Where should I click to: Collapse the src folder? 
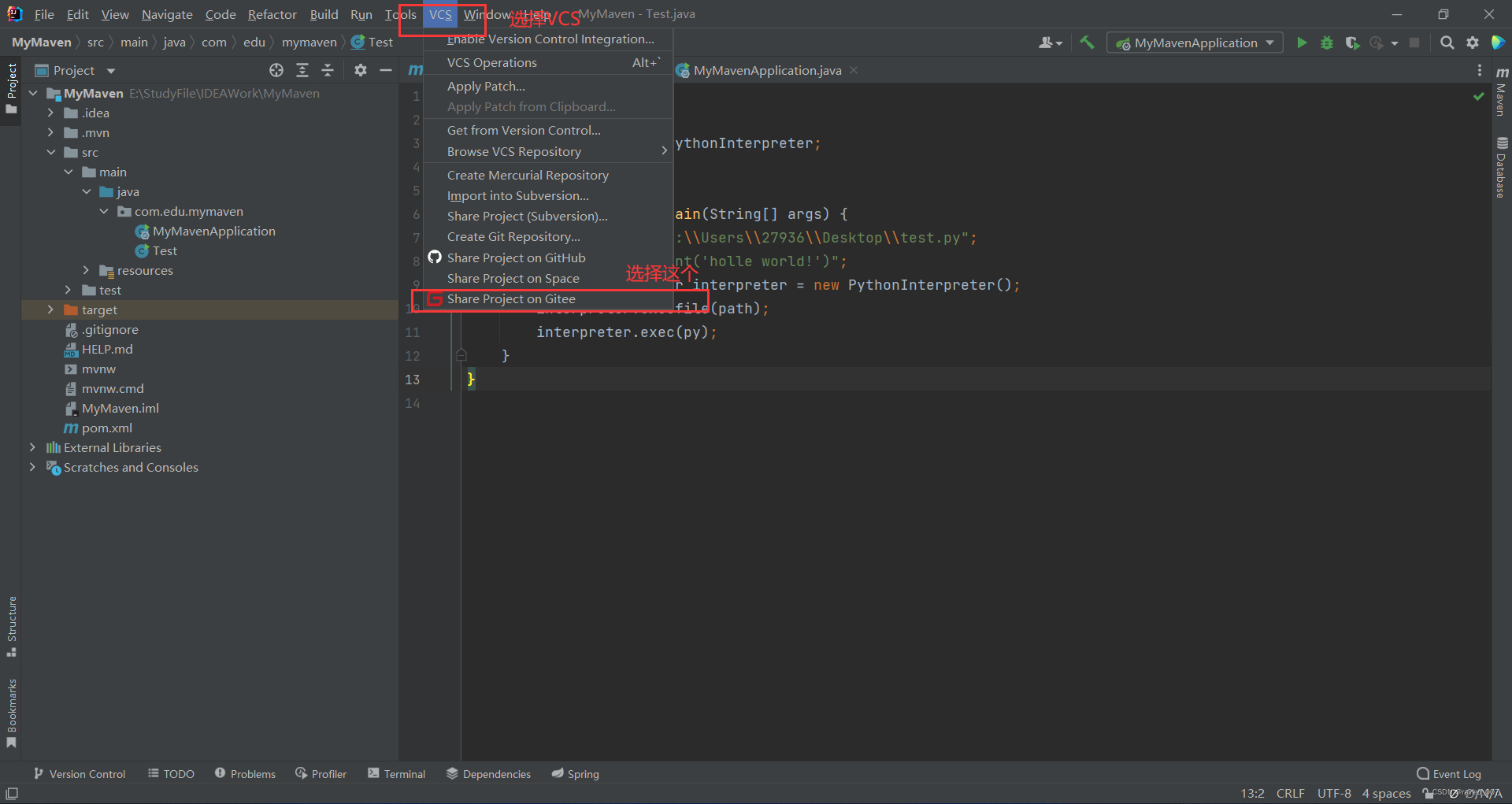pyautogui.click(x=50, y=152)
